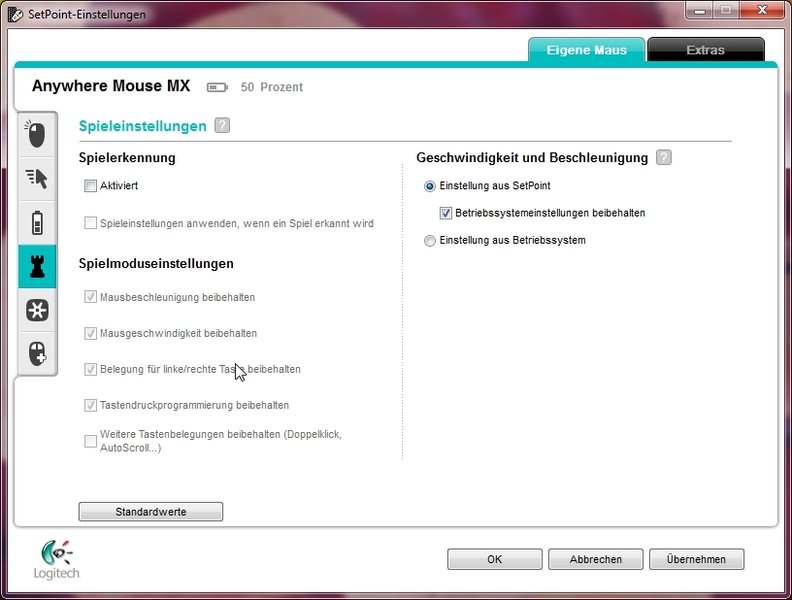Viewport: 792px width, 600px height.
Task: Click the Anywhere Mouse MX device name
Action: click(x=111, y=86)
